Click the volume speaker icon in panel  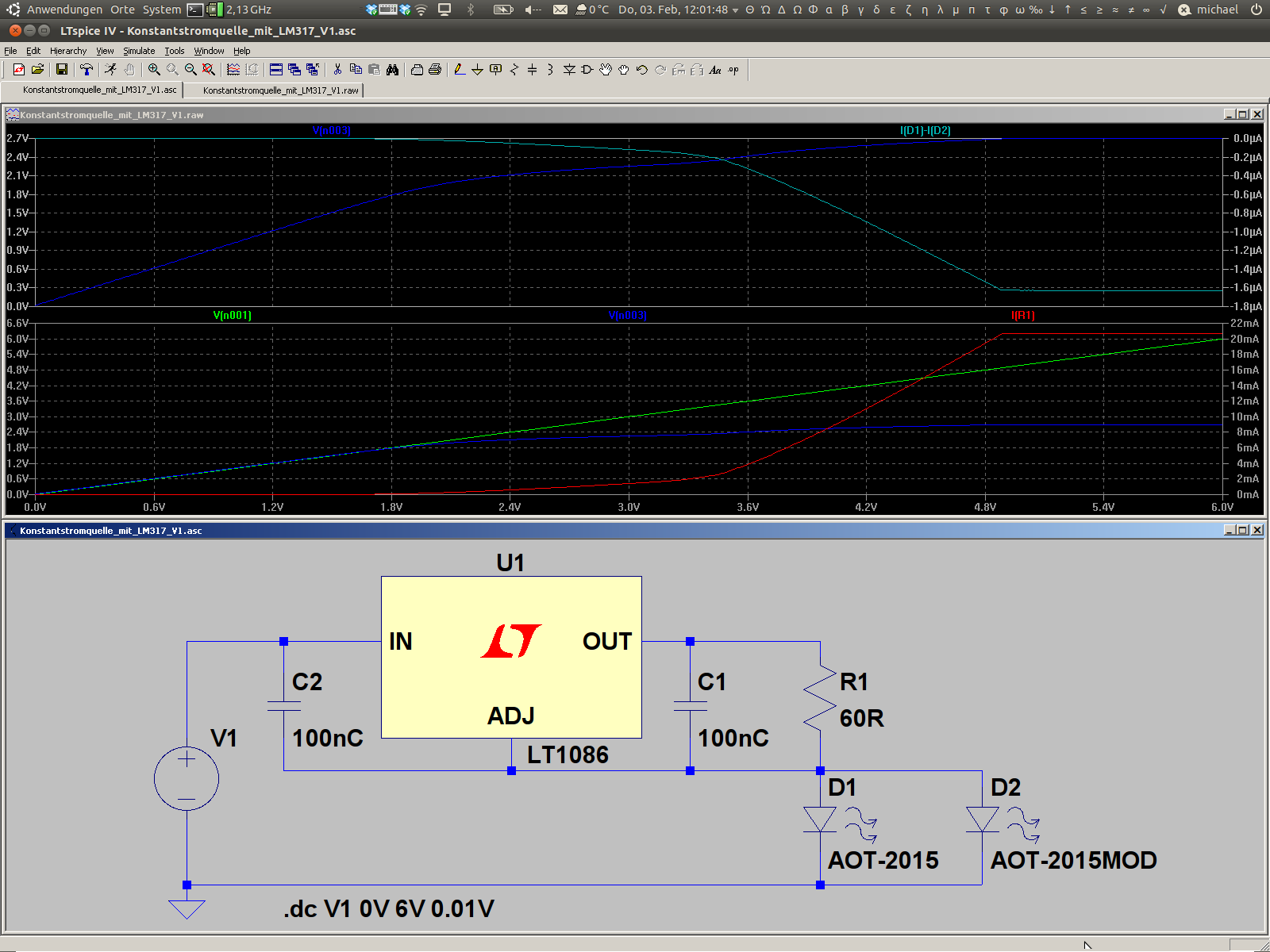pyautogui.click(x=533, y=10)
